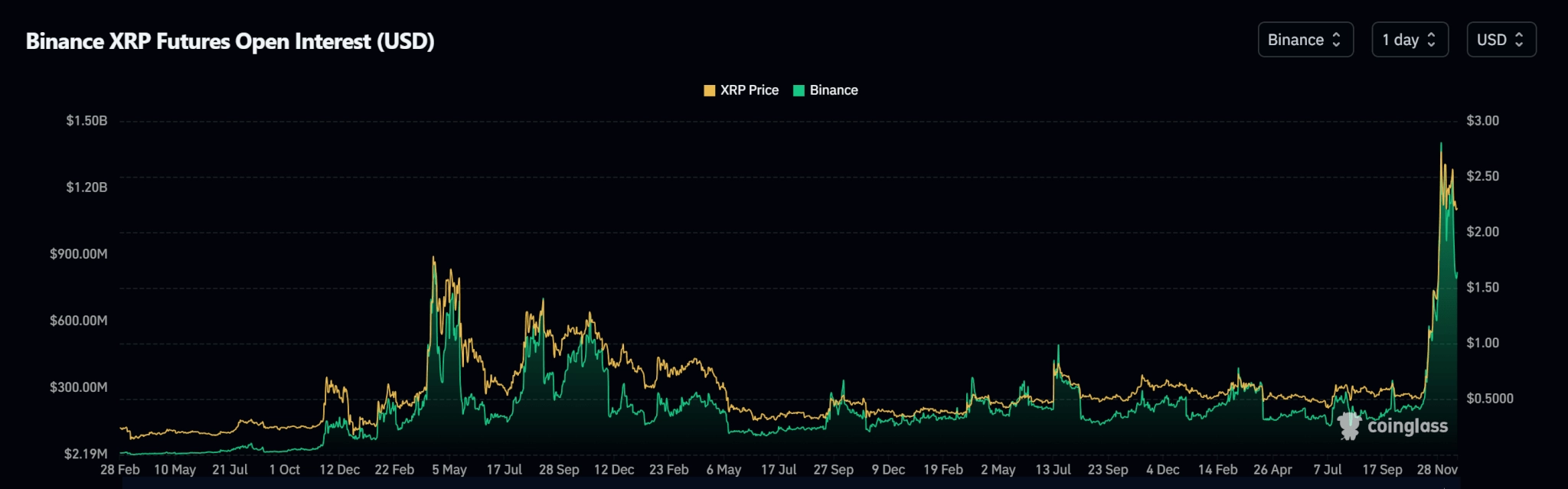Click the green Binance legend swatch

pos(799,90)
